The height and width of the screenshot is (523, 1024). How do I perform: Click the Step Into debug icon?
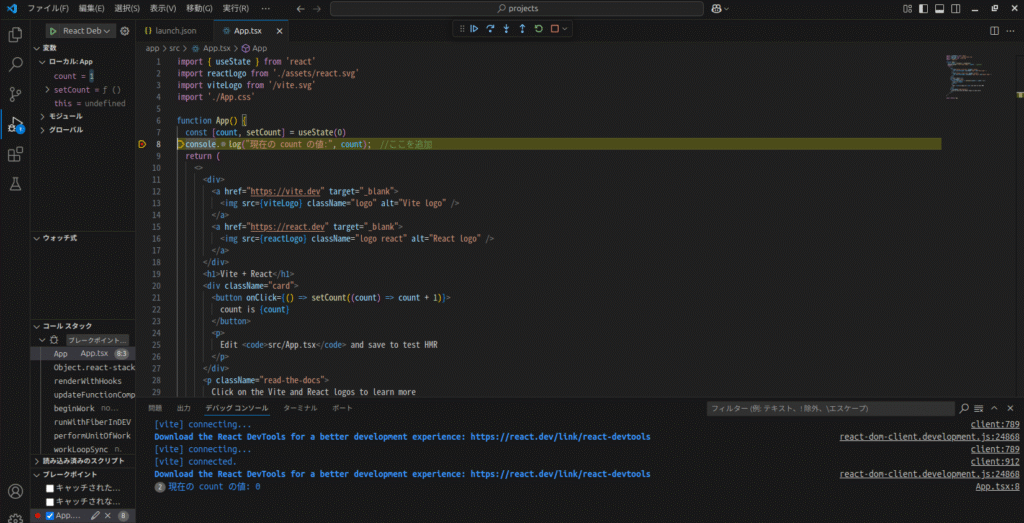(507, 29)
